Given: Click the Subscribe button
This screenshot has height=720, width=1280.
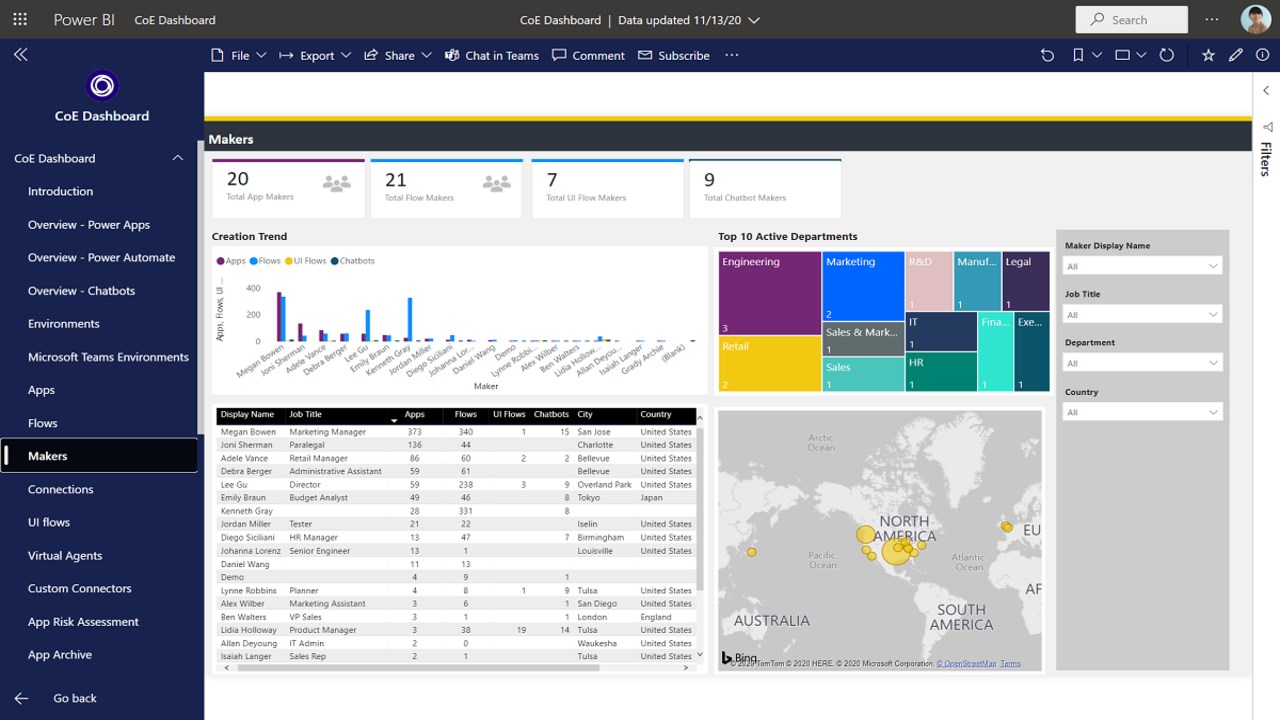Looking at the screenshot, I should (673, 55).
